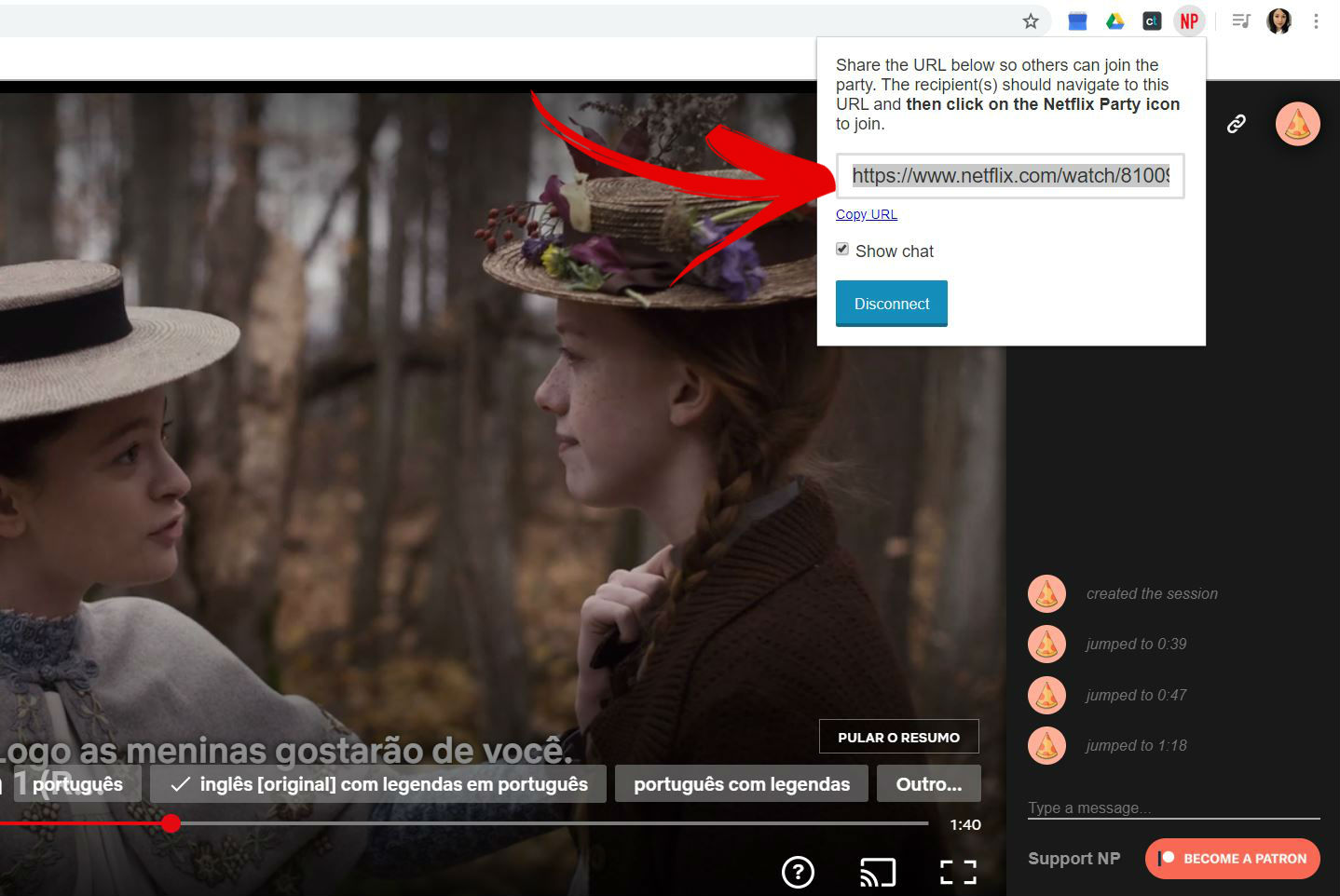Click 'Support NP' text

(1074, 859)
